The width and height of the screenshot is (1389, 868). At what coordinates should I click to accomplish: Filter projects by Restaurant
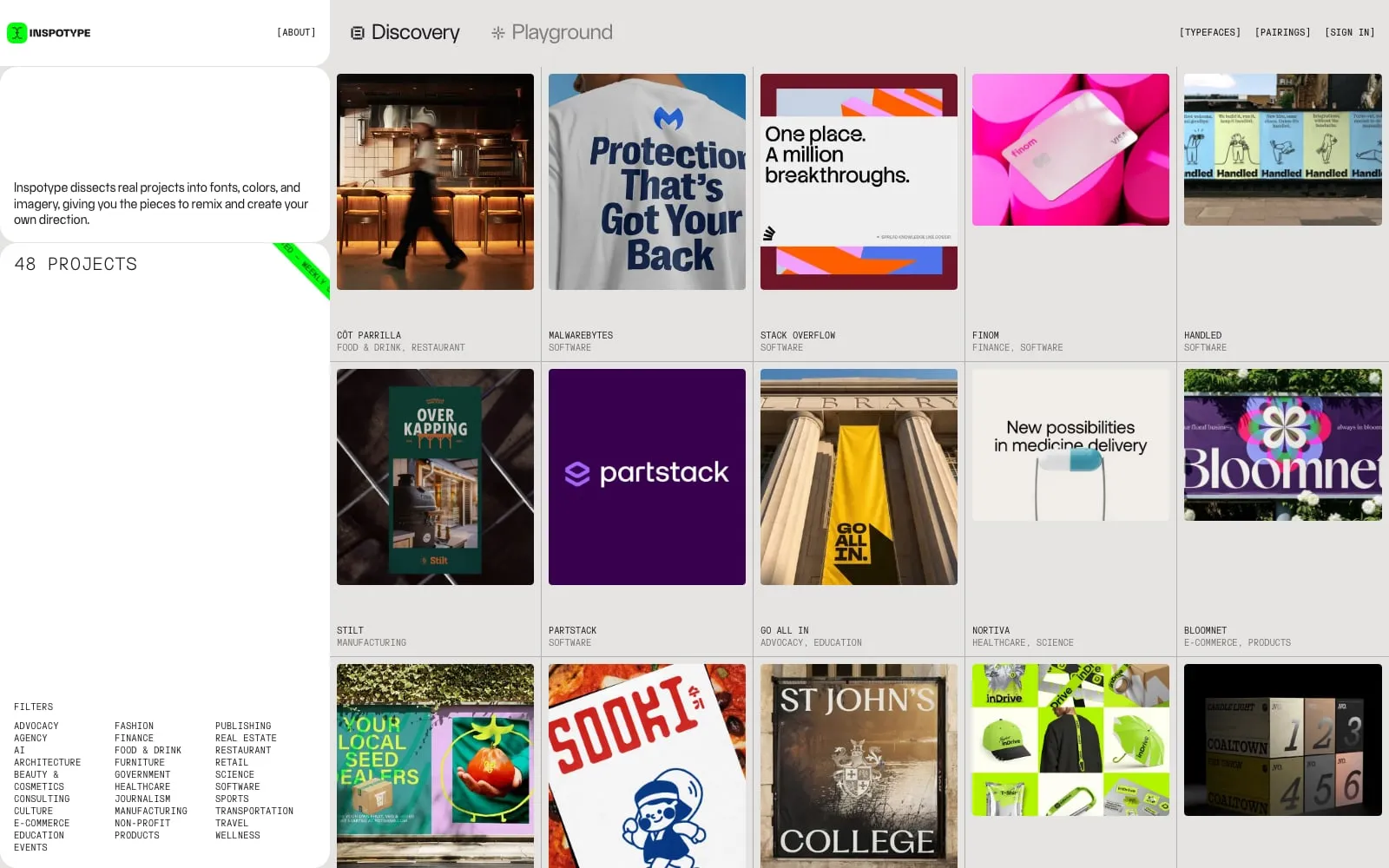243,750
